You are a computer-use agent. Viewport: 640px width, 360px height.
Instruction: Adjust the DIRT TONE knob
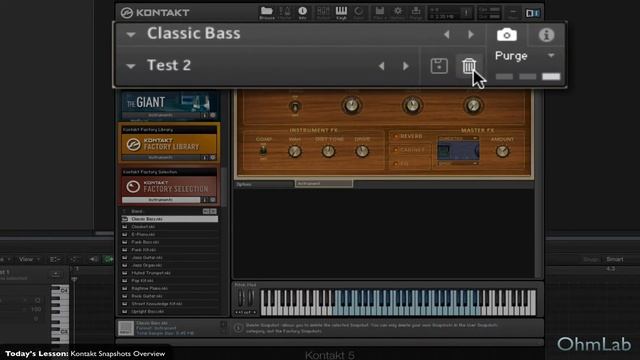[x=329, y=151]
